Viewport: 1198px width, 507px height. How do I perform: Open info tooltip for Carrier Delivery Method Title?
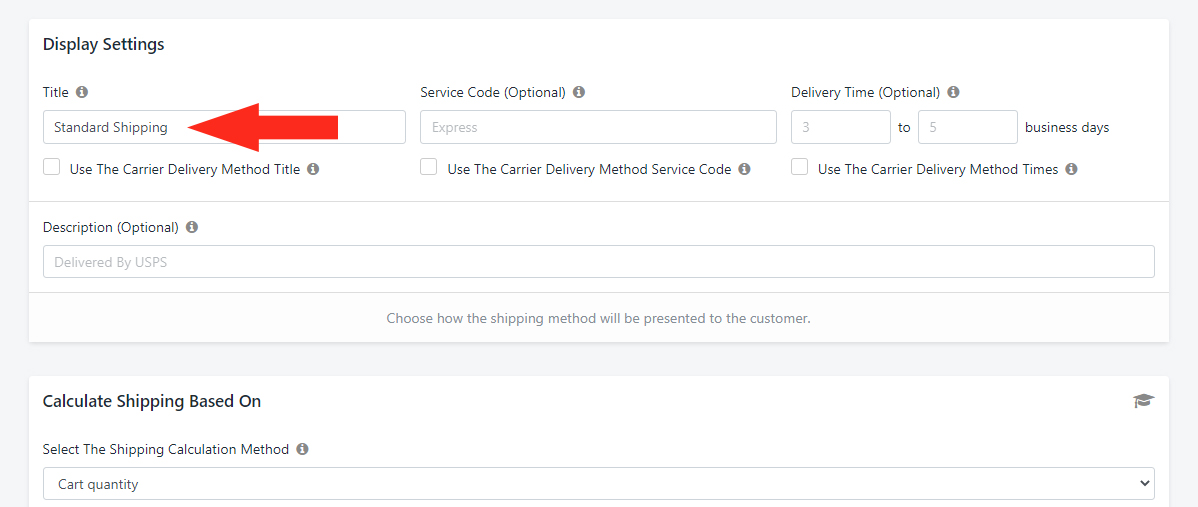click(x=312, y=170)
